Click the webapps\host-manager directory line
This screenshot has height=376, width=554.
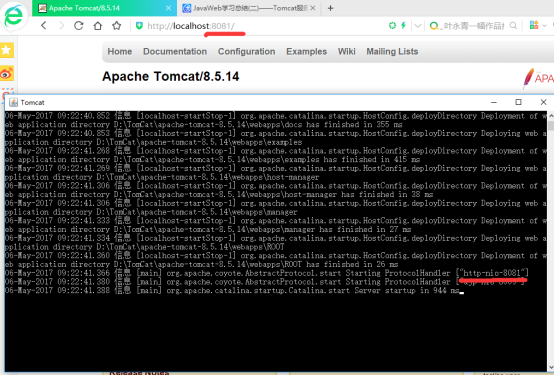(162, 177)
